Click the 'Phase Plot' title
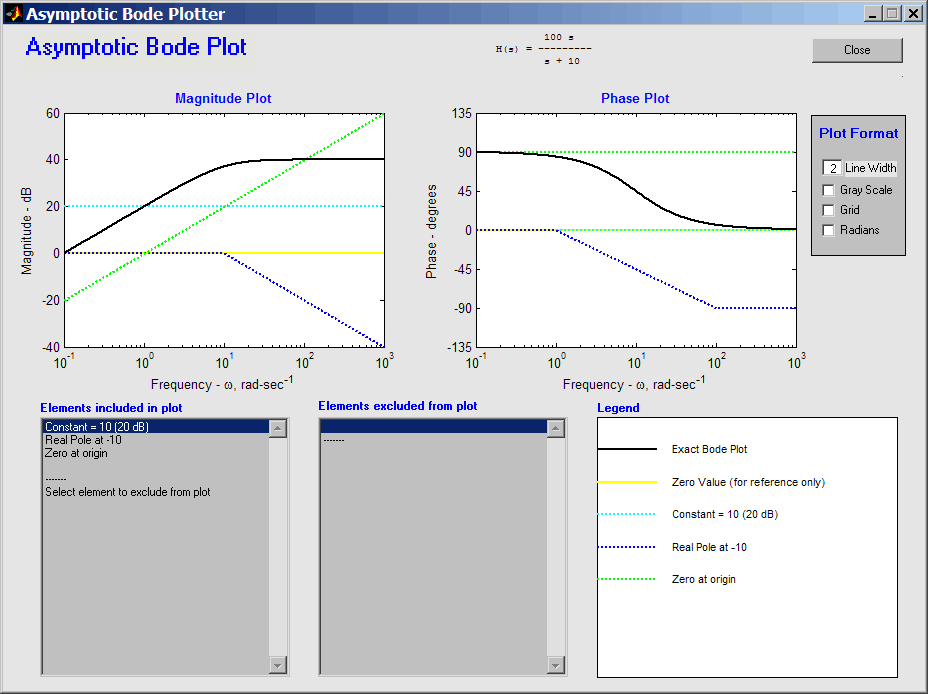This screenshot has width=928, height=694. coord(635,98)
